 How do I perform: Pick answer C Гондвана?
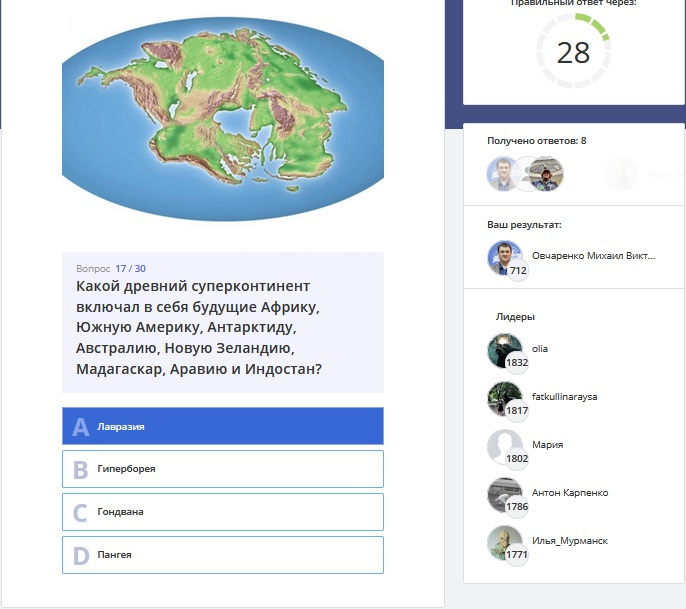pyautogui.click(x=223, y=512)
